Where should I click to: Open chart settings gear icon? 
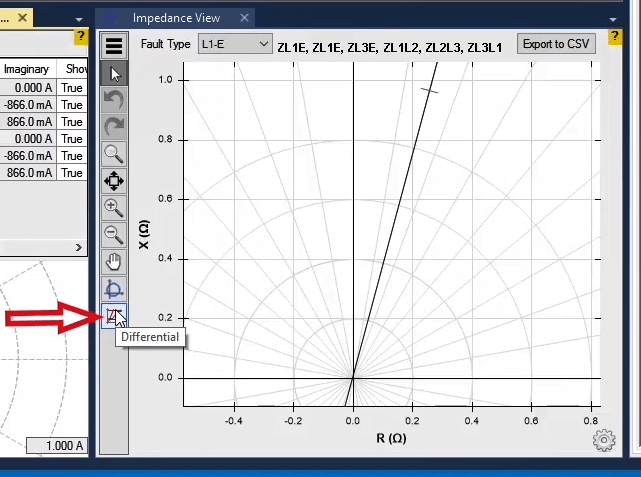pyautogui.click(x=603, y=440)
